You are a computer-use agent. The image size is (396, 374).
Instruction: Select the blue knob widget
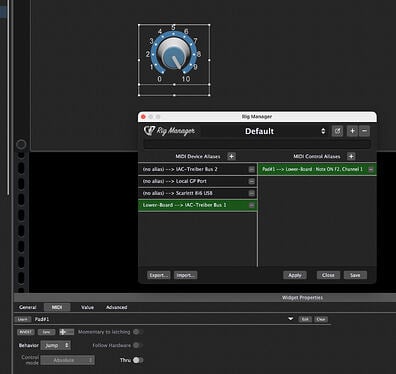[173, 54]
